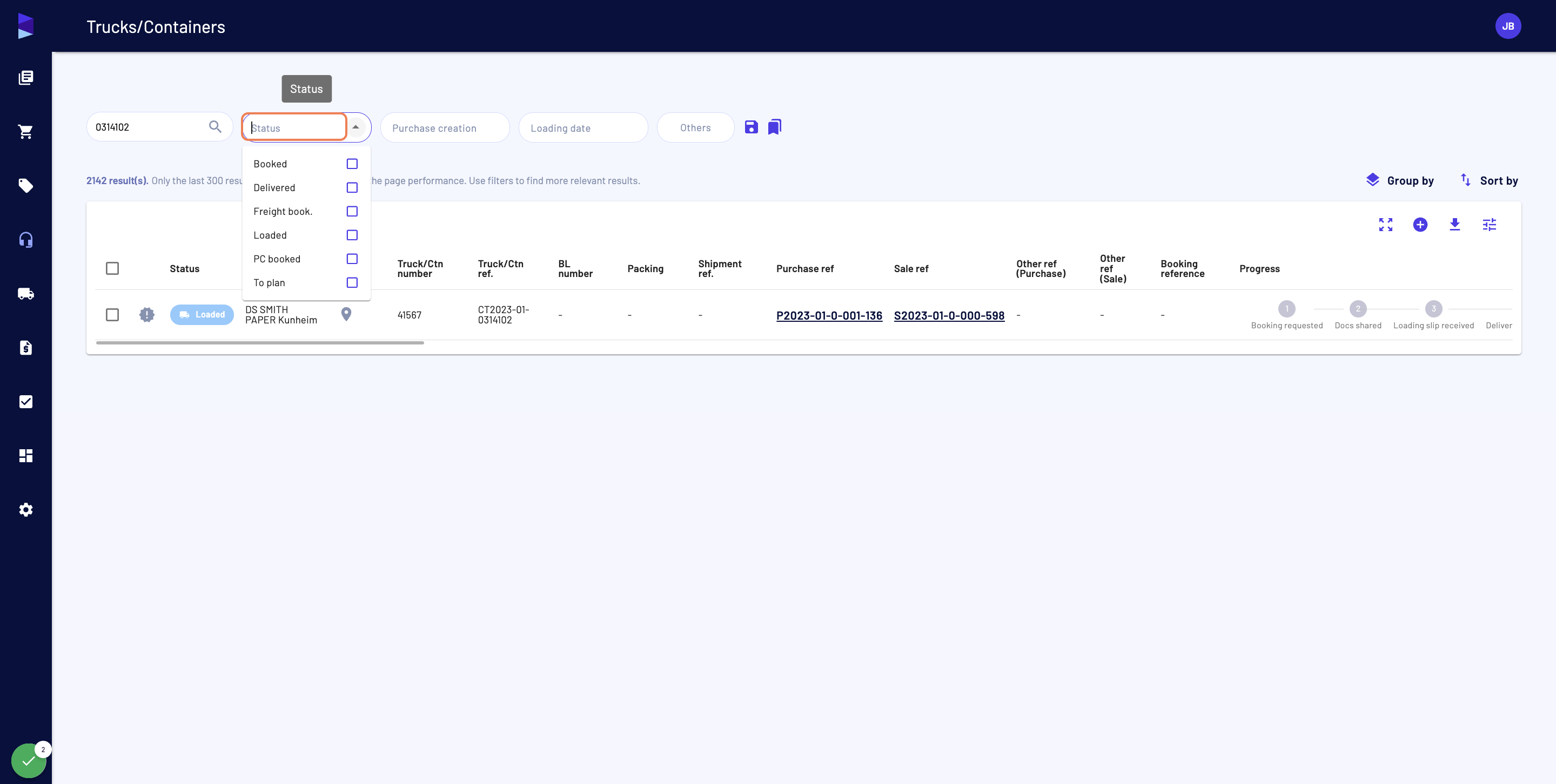Open purchase P2023-01-0-001-136
The width and height of the screenshot is (1556, 784).
pos(829,315)
